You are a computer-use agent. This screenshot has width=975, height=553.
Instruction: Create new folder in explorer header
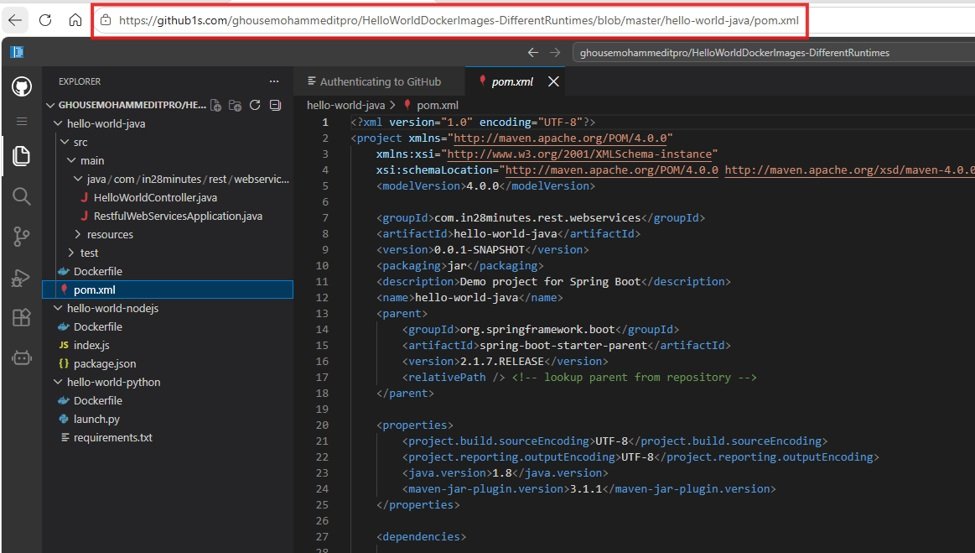(235, 105)
